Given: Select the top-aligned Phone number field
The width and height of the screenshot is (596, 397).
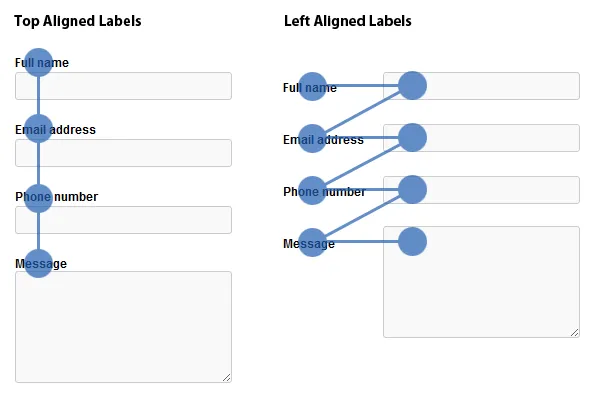Looking at the screenshot, I should pyautogui.click(x=123, y=220).
